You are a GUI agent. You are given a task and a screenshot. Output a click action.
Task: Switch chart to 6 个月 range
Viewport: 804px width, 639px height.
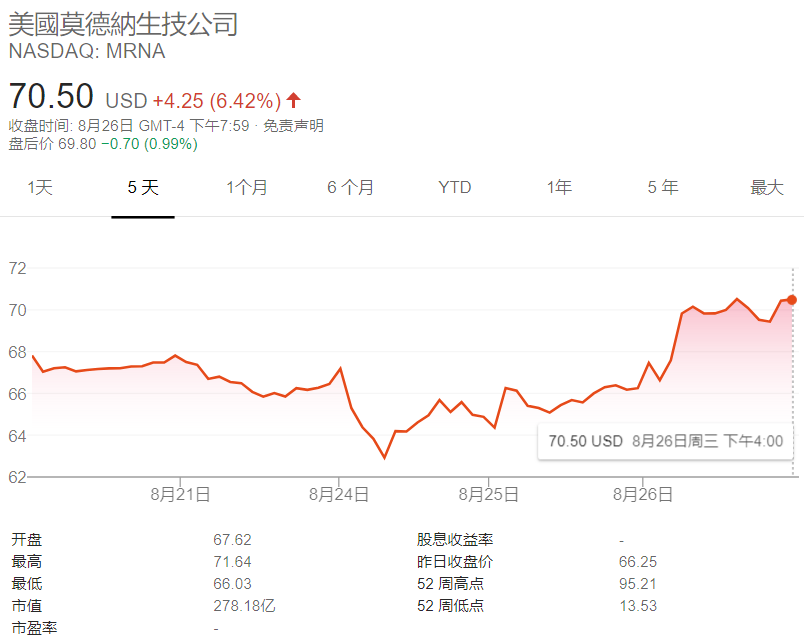tap(351, 187)
